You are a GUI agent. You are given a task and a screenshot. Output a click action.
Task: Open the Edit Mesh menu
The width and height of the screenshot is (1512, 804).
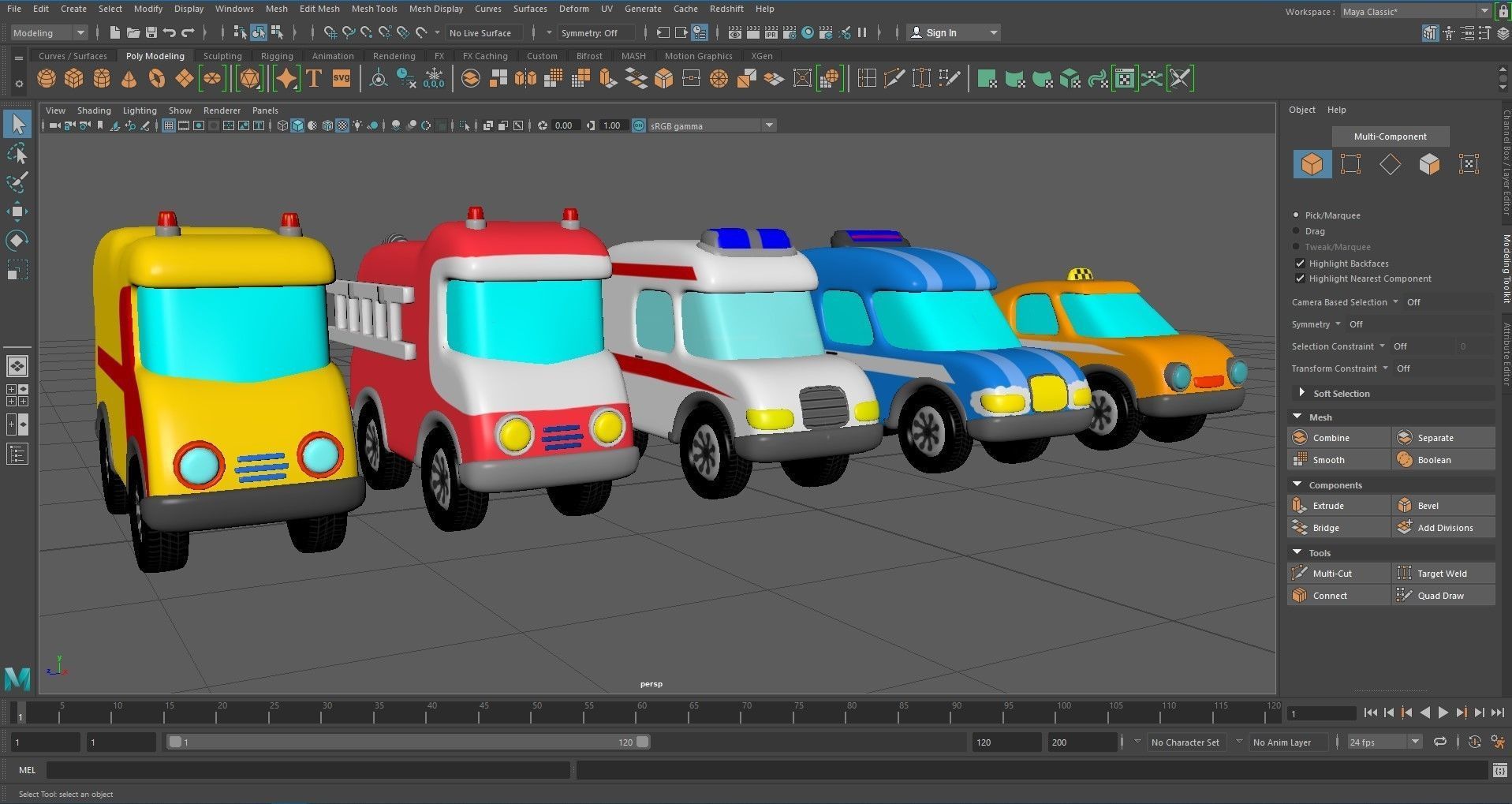[x=319, y=9]
